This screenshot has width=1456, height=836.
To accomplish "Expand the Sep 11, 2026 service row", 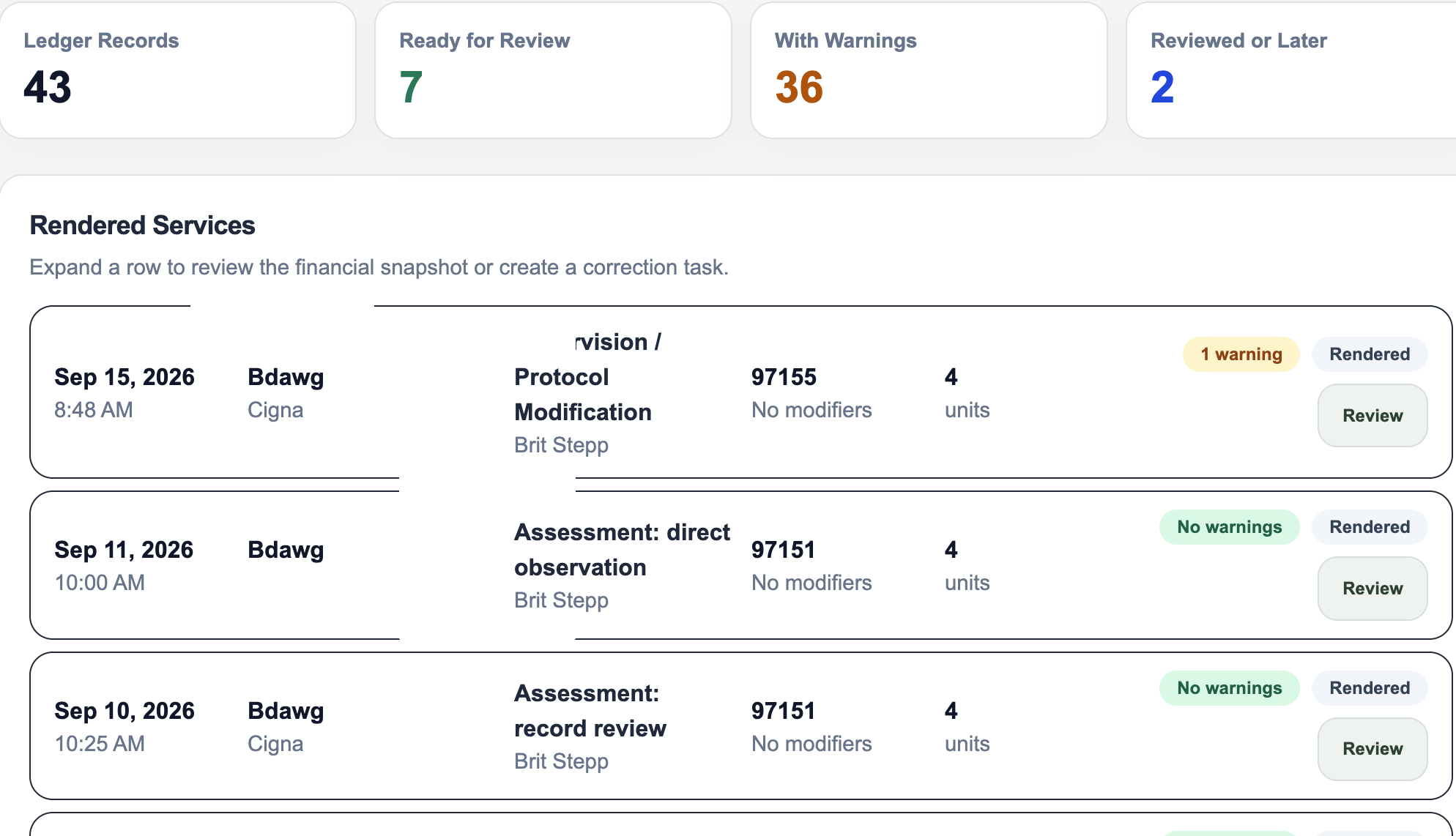I will (740, 565).
